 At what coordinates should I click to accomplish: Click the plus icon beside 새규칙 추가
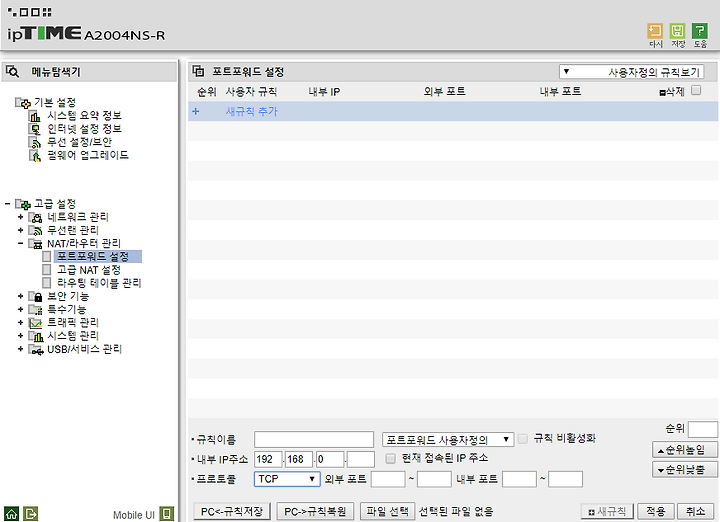pyautogui.click(x=196, y=112)
